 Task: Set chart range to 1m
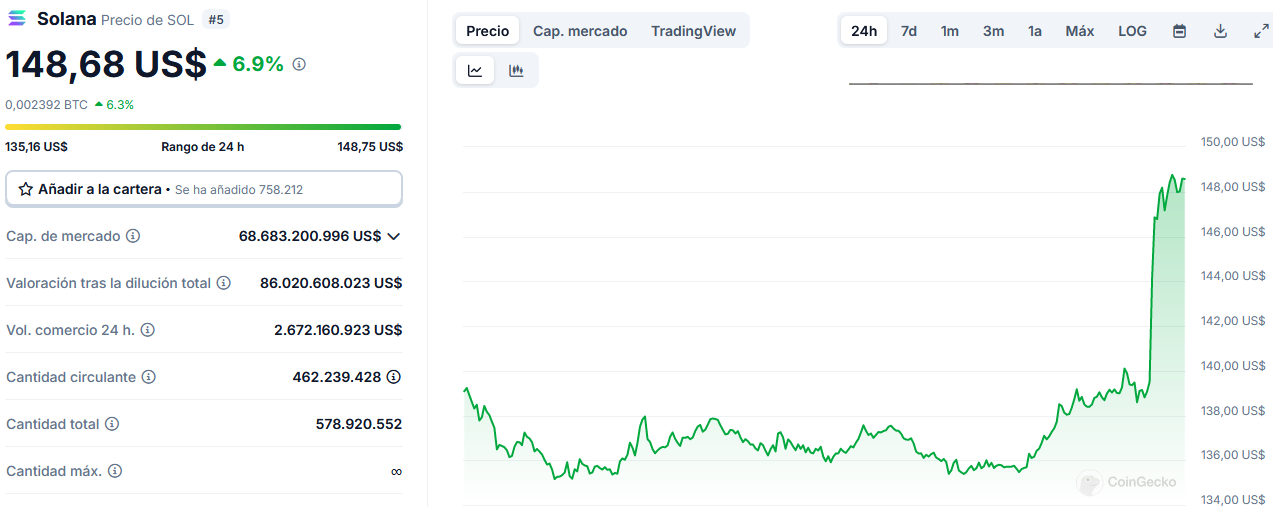(x=950, y=31)
